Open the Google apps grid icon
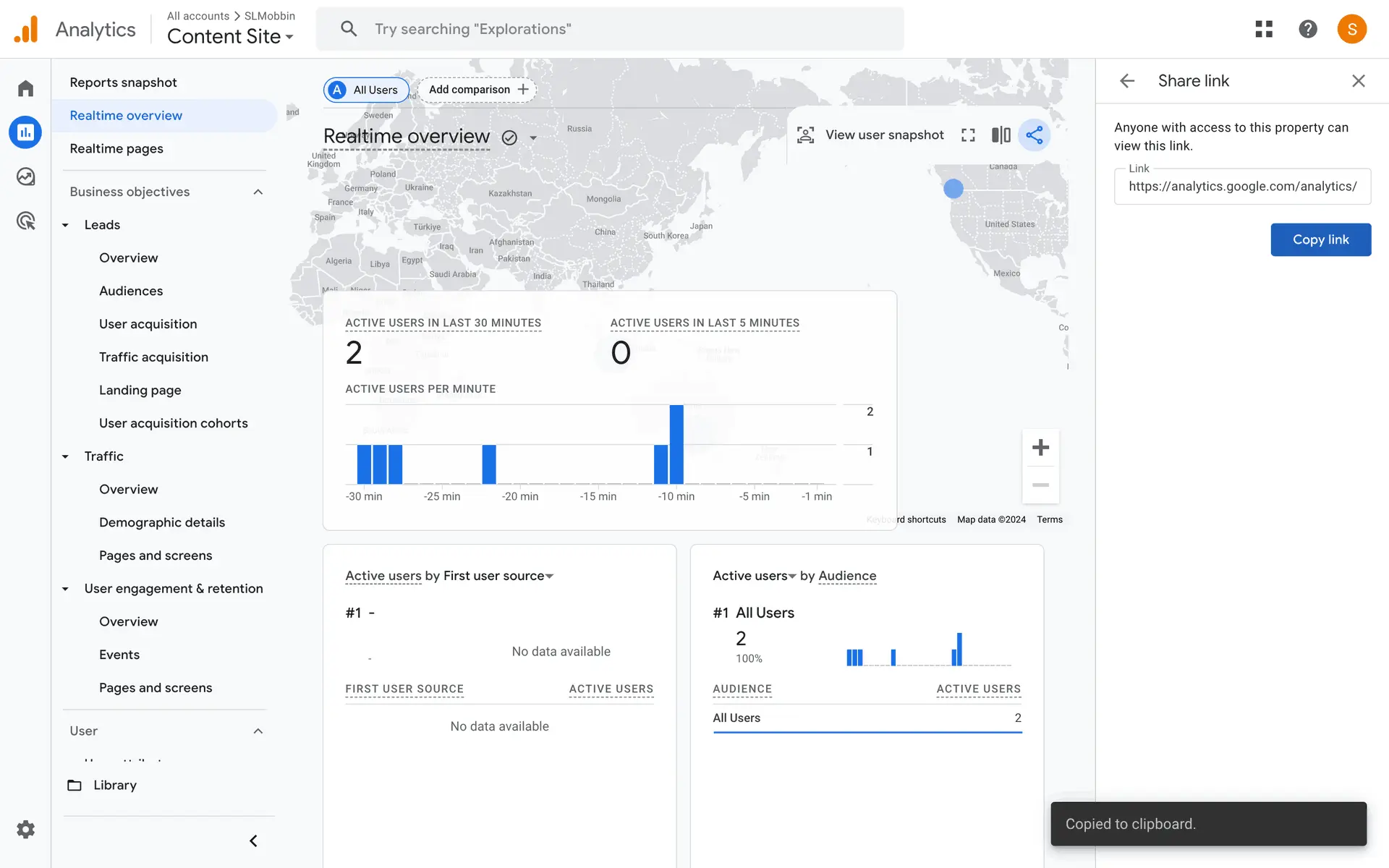Image resolution: width=1389 pixels, height=868 pixels. click(x=1263, y=29)
